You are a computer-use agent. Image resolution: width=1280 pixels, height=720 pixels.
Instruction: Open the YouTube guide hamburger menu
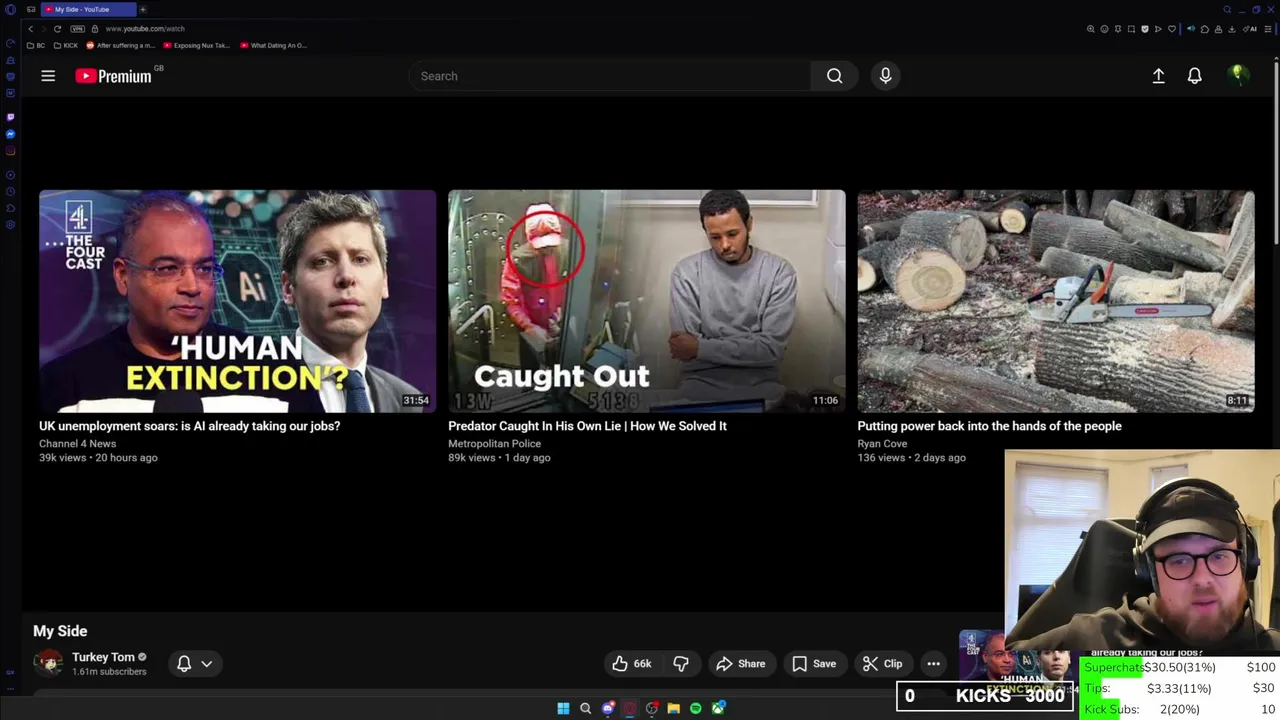[48, 76]
